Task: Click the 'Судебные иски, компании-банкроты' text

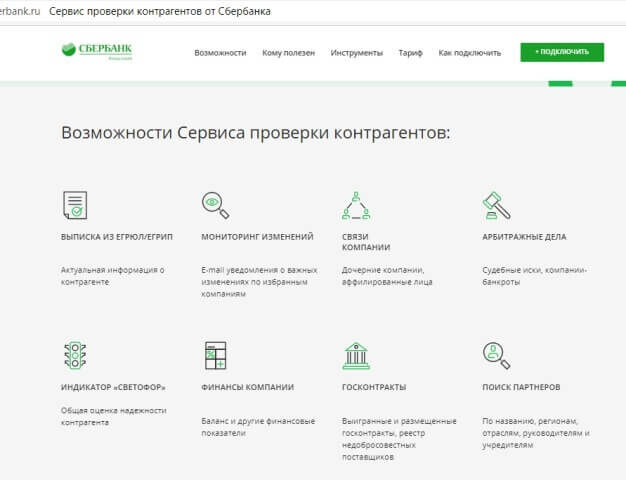Action: [x=534, y=276]
